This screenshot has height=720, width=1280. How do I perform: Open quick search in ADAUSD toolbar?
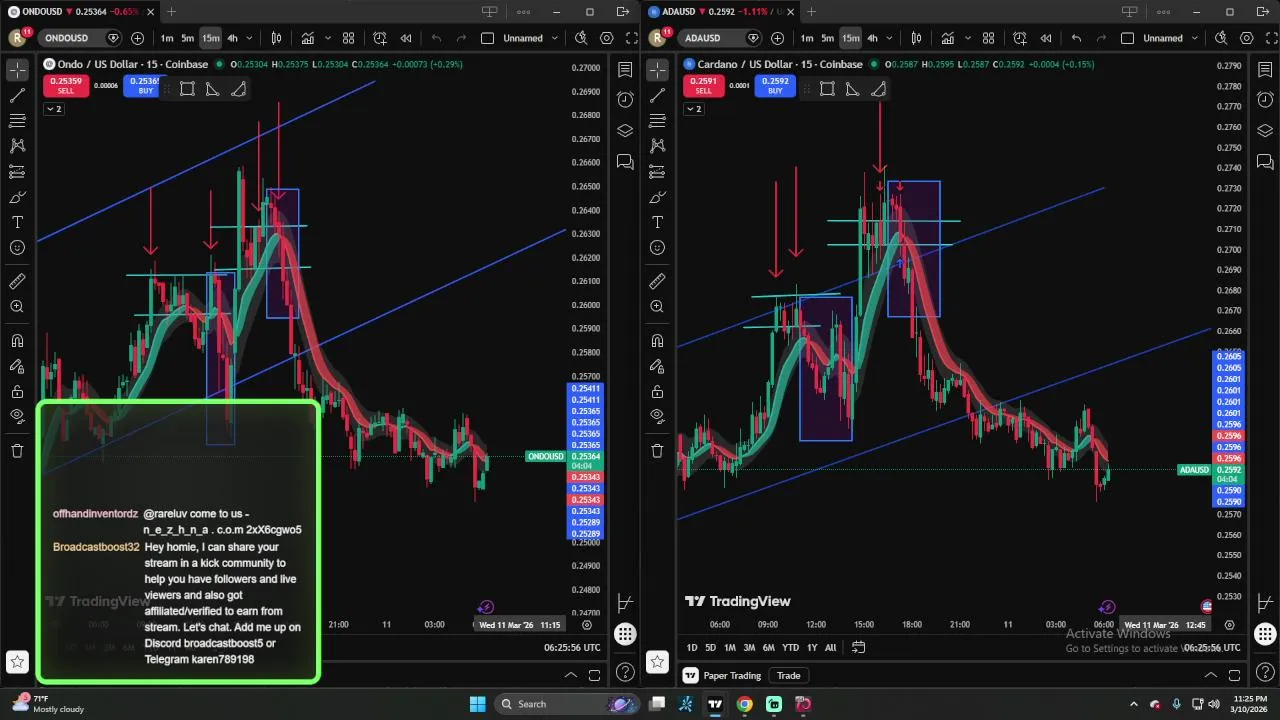1221,38
